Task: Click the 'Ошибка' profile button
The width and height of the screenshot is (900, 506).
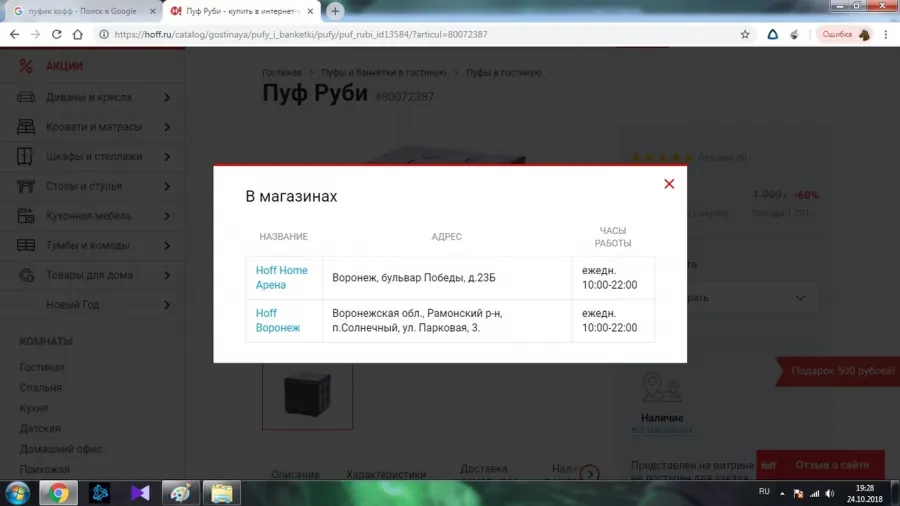Action: (x=845, y=34)
